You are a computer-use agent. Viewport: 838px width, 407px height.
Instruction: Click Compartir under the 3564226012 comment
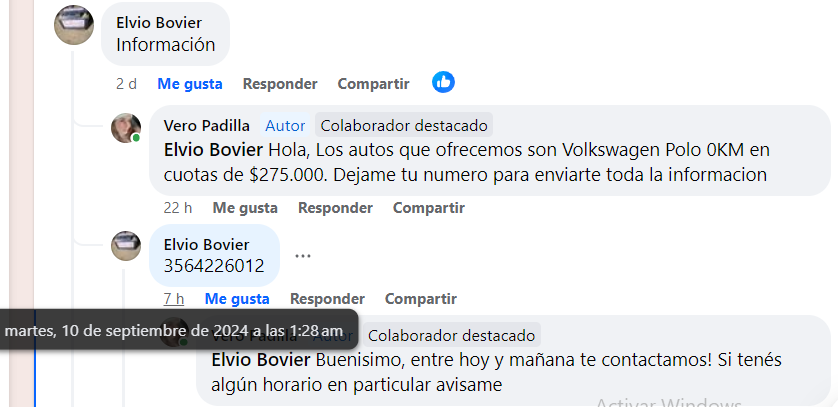click(x=421, y=299)
